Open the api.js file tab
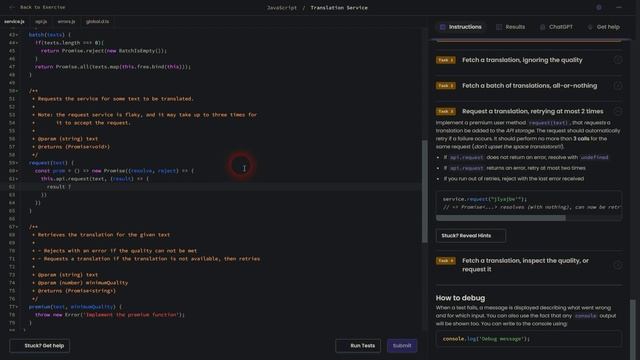 coord(41,22)
